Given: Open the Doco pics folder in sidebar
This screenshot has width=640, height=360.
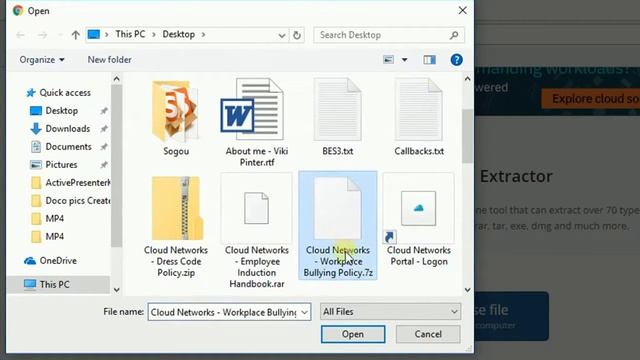Looking at the screenshot, I should point(70,200).
